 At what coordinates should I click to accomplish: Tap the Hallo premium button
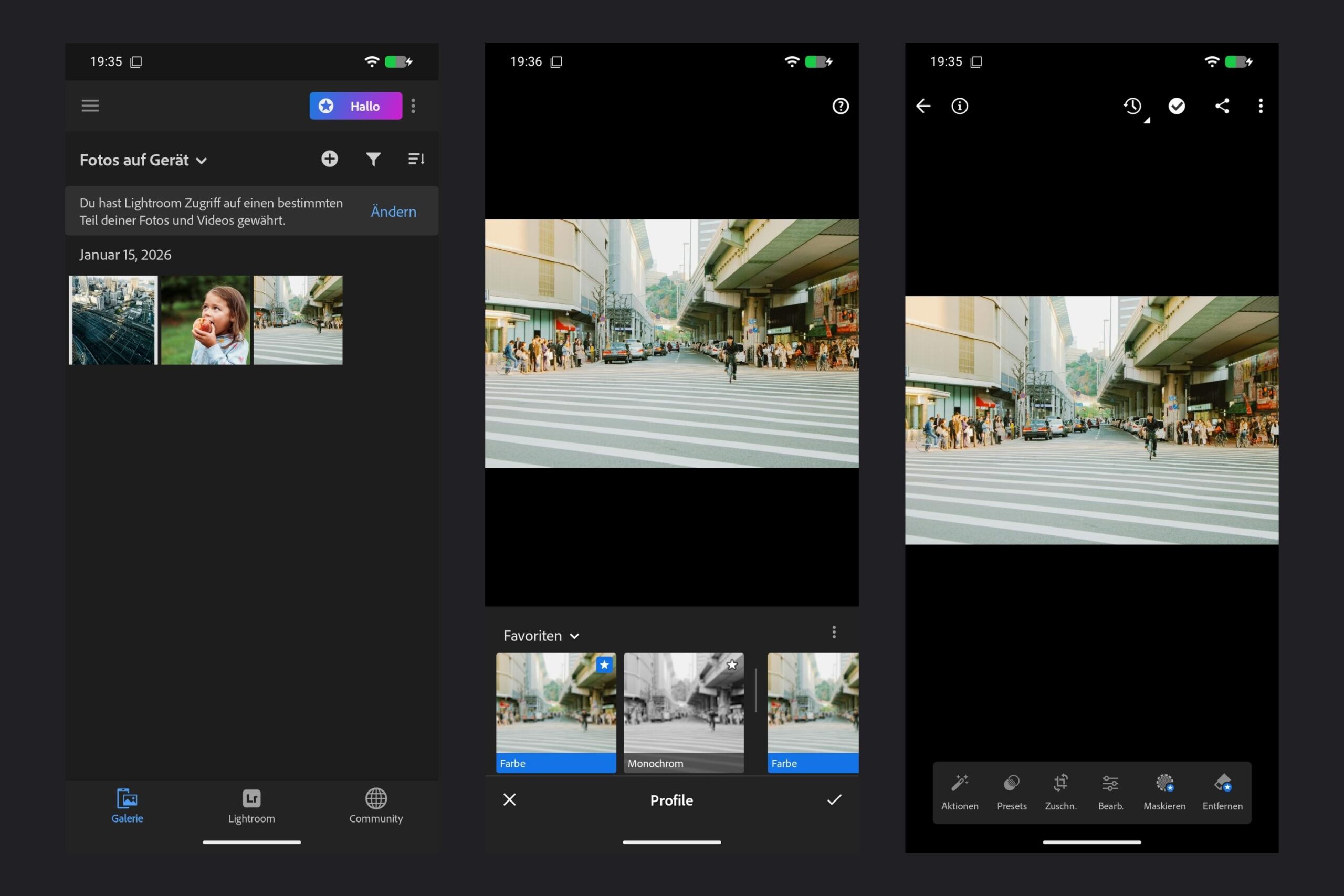pos(355,106)
